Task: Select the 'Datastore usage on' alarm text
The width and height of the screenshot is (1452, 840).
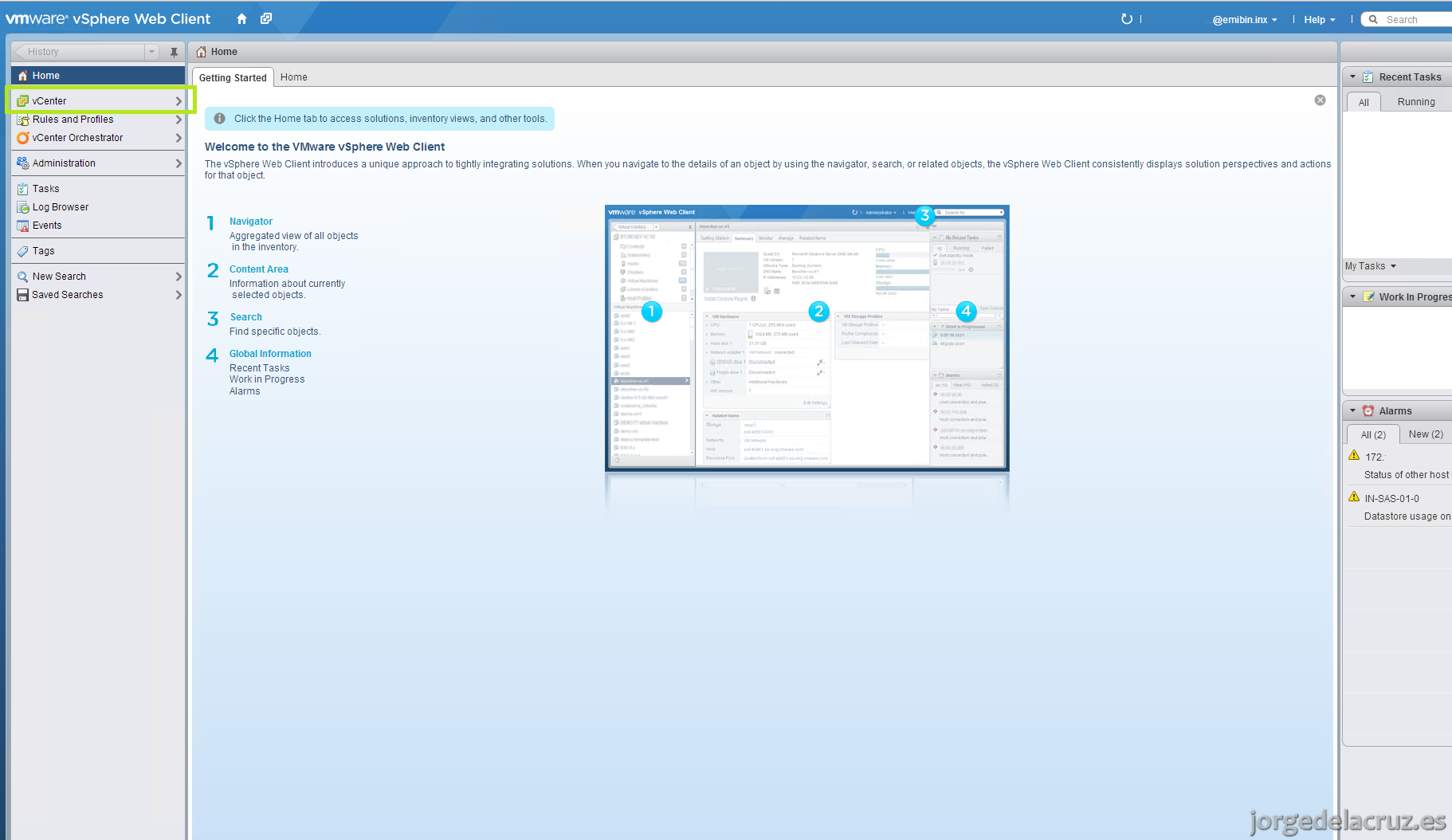Action: click(x=1407, y=516)
